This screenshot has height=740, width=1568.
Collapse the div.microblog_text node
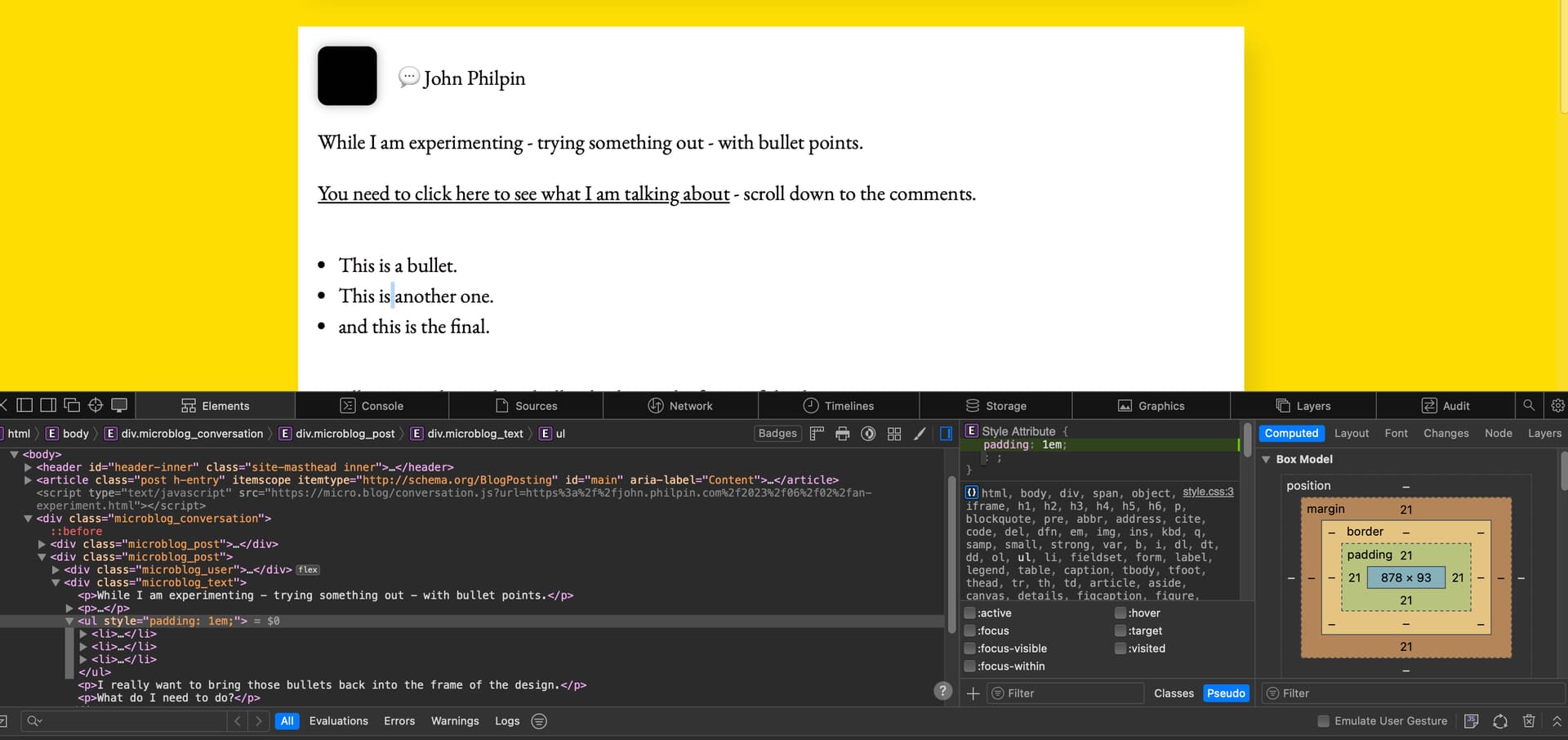[x=56, y=583]
